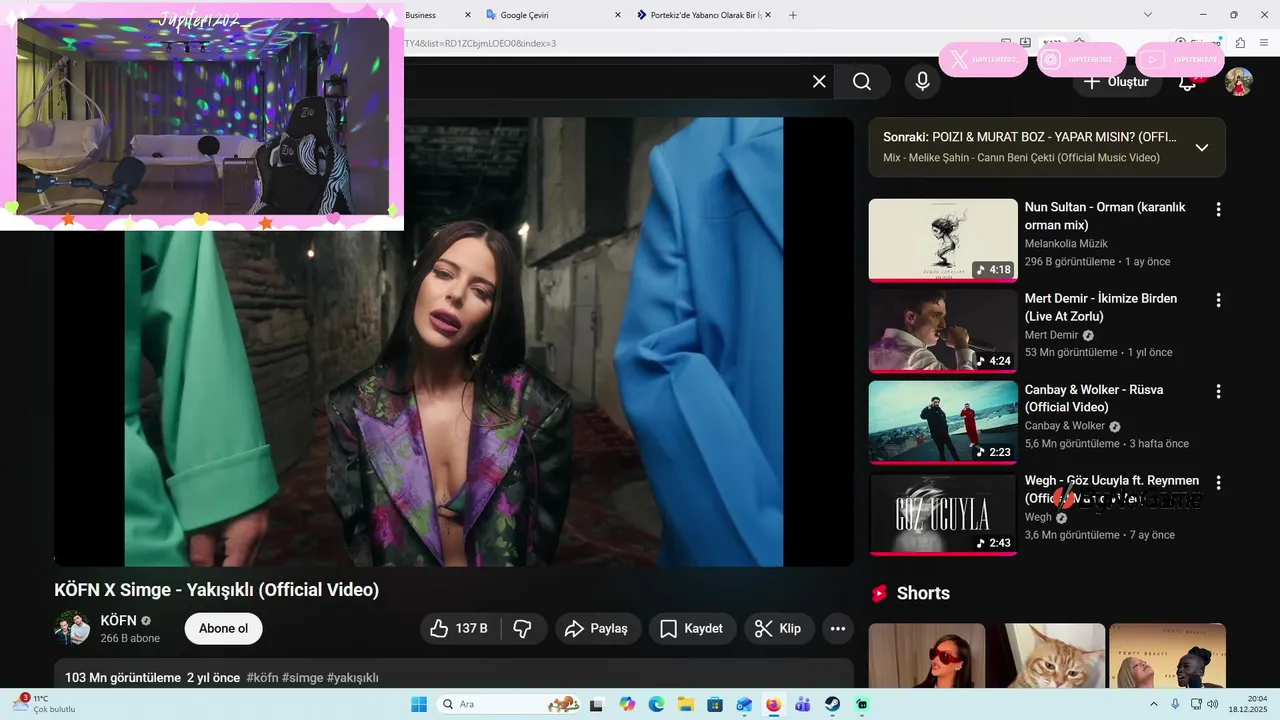This screenshot has height=720, width=1280.
Task: Save the video using Kaydet
Action: coord(692,629)
